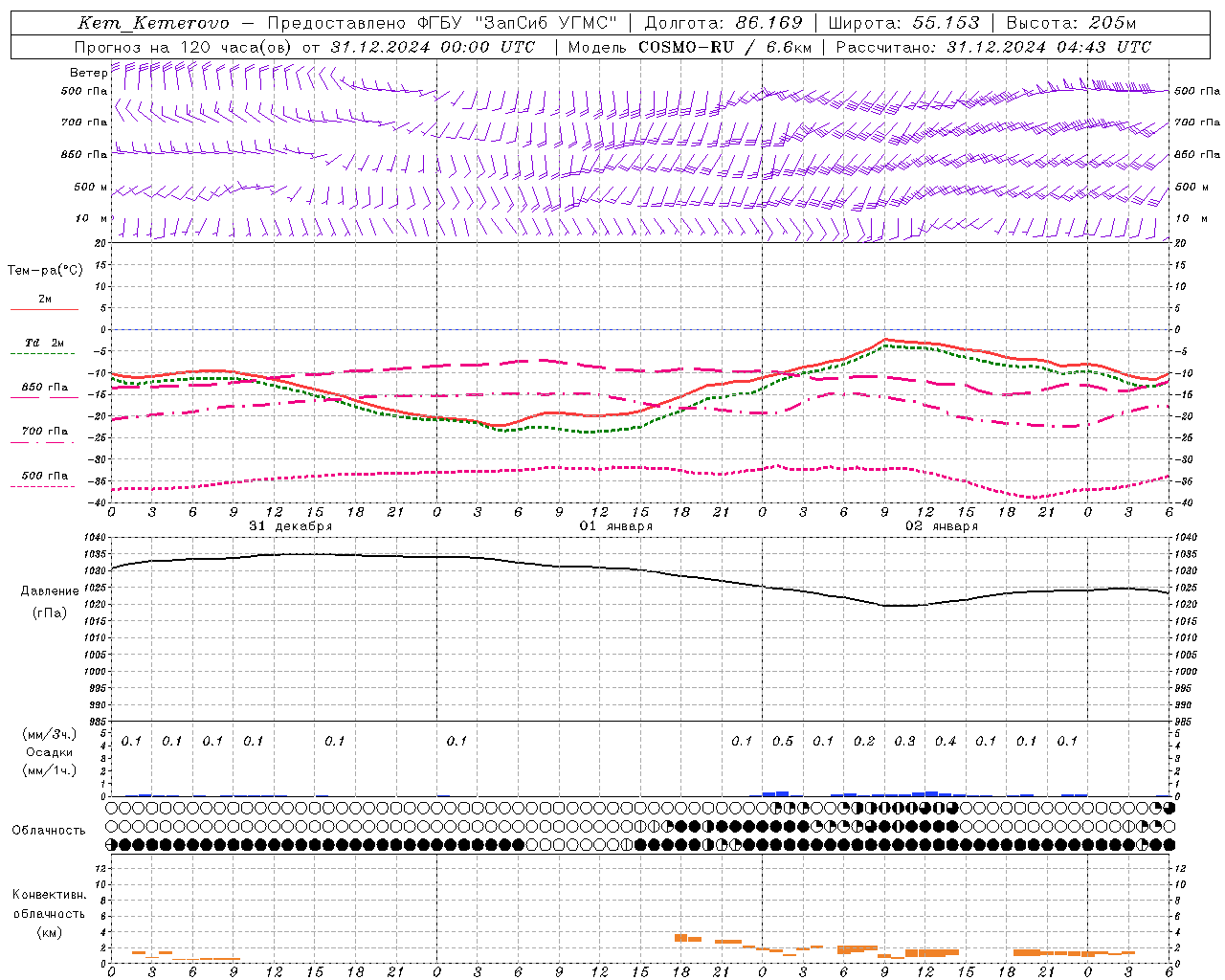This screenshot has height=980, width=1225.
Task: Click the Давление pressure panel label
Action: point(50,591)
